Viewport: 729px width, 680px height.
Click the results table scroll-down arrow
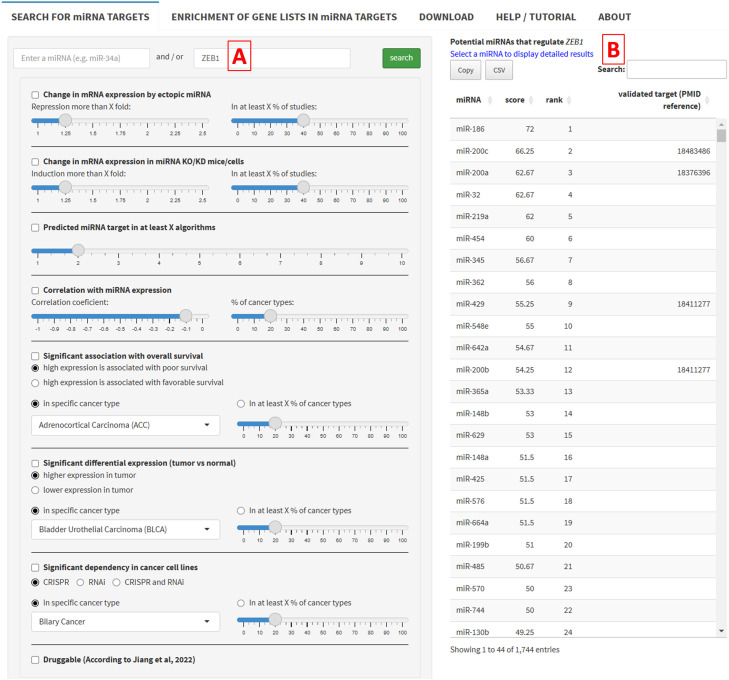pos(721,631)
